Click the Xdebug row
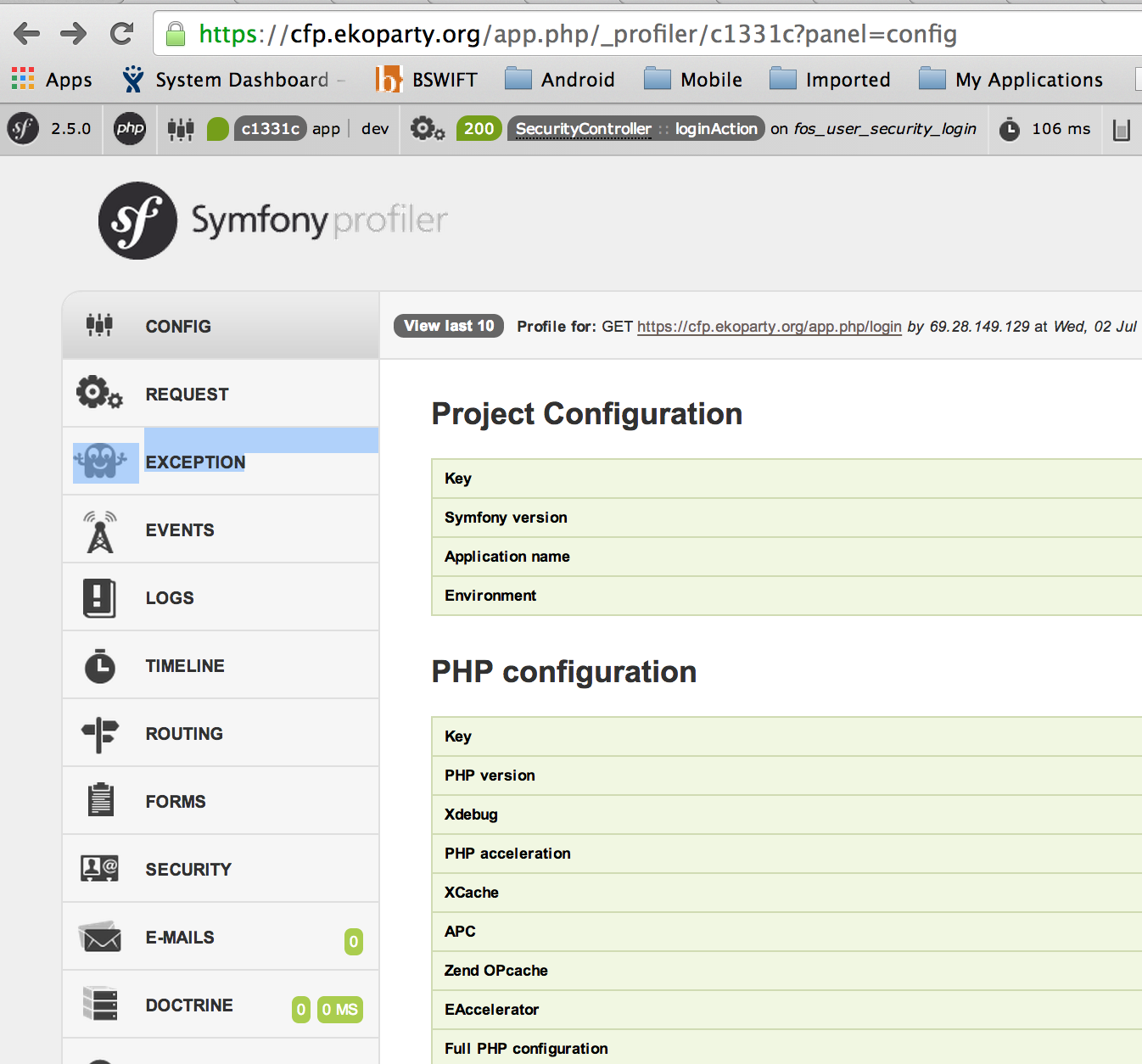The image size is (1142, 1064). 787,815
